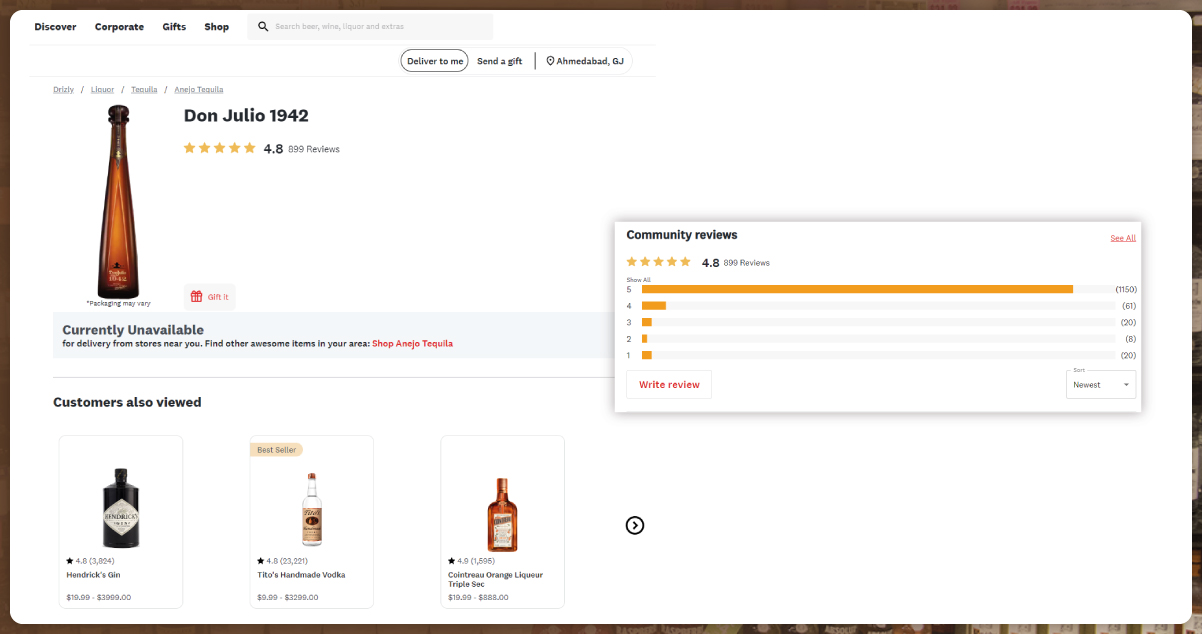Click the Best Seller badge on Tito's card
Screen dimensions: 1202x634
[277, 450]
